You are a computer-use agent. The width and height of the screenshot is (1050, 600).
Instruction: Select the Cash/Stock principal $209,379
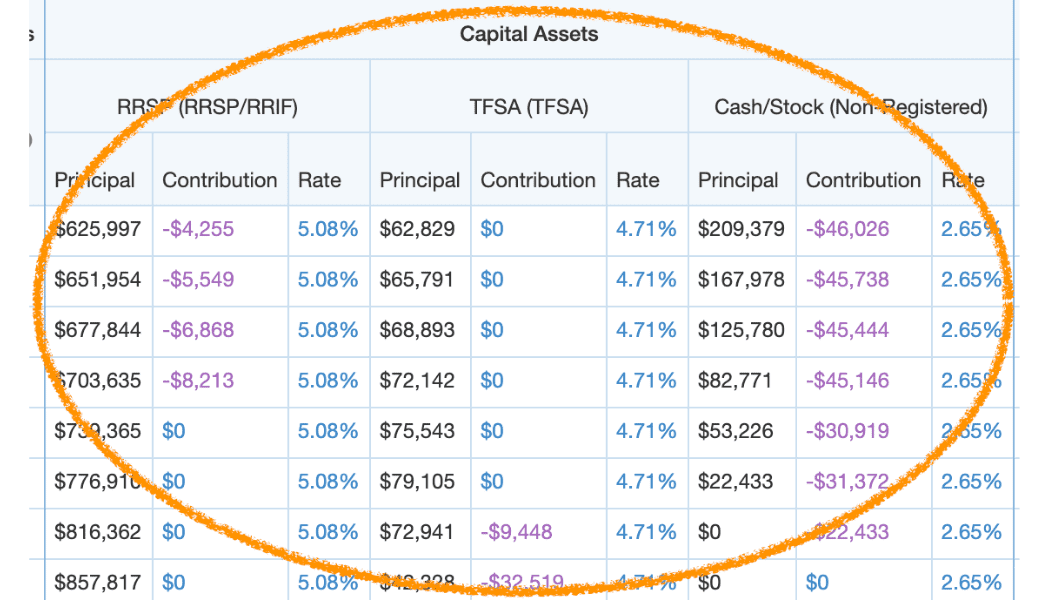click(741, 229)
